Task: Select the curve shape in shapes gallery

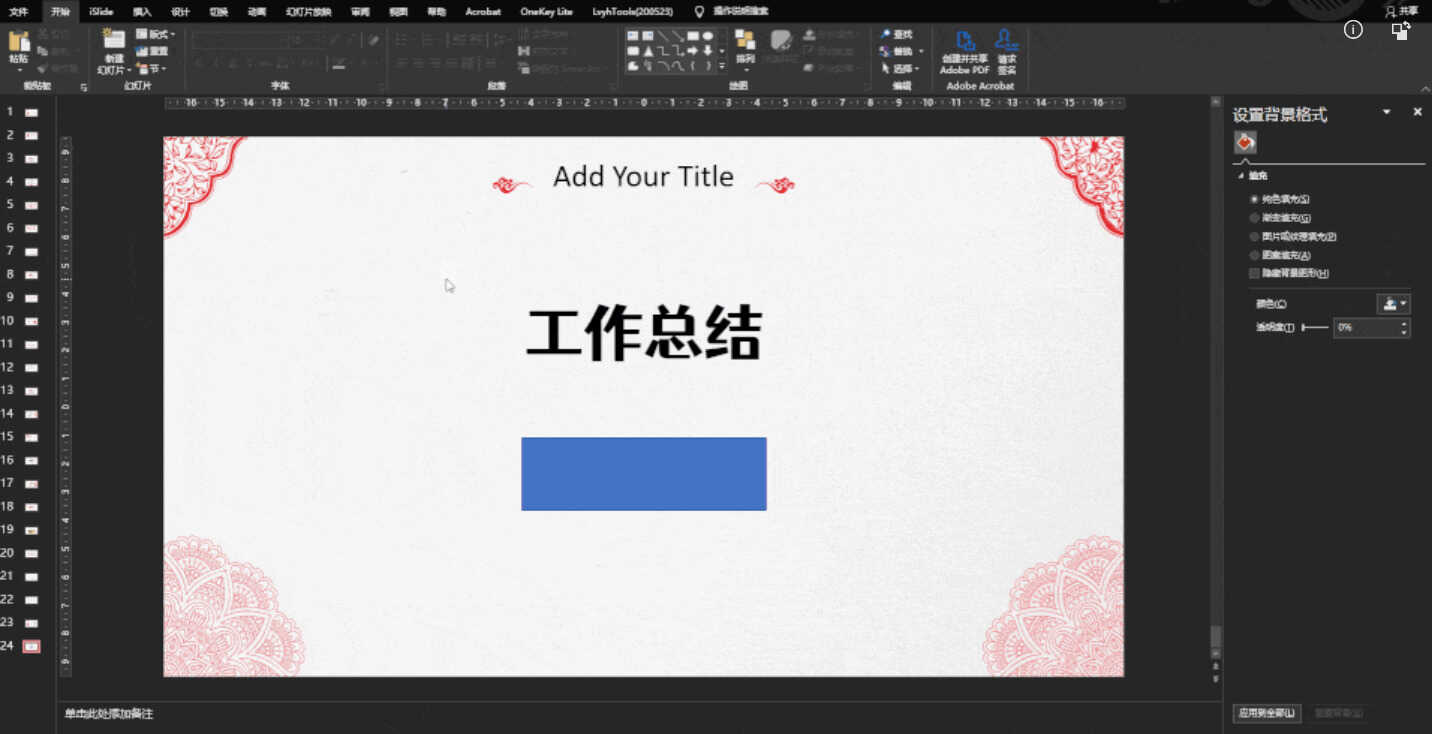Action: click(x=678, y=66)
